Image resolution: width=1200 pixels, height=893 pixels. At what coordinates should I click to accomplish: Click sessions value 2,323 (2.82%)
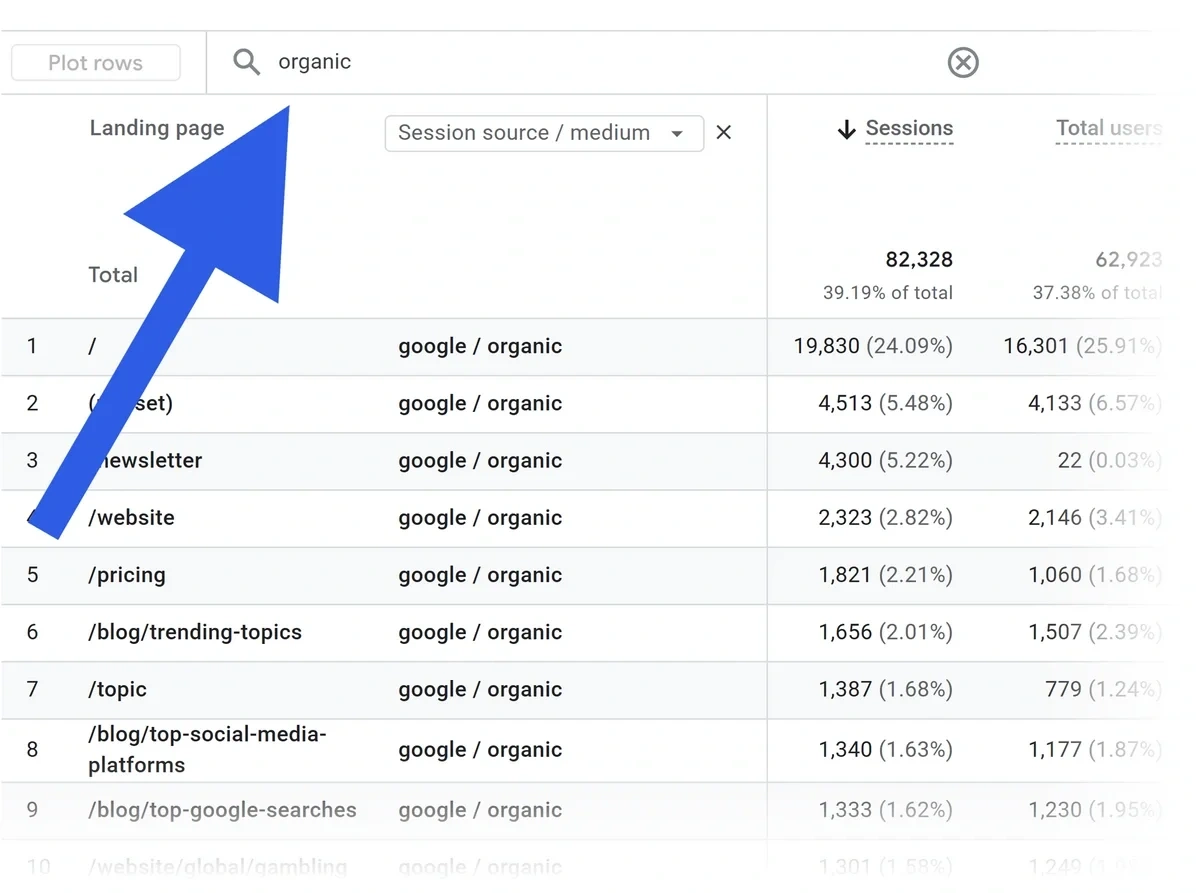(x=885, y=518)
